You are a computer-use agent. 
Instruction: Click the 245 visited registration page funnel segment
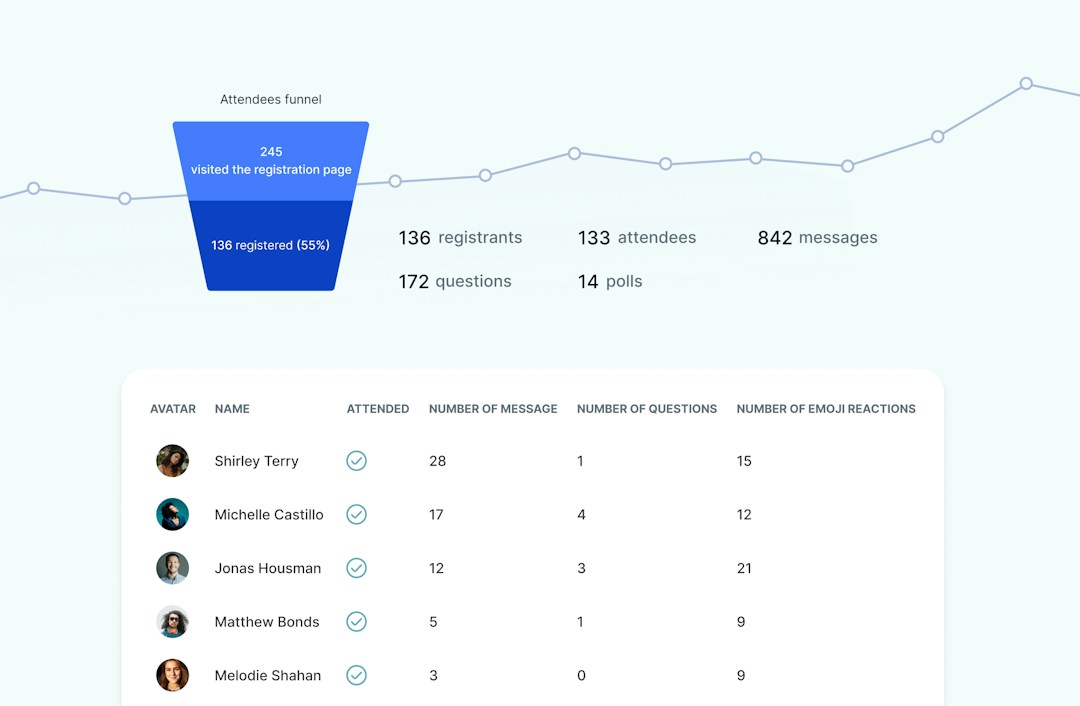pyautogui.click(x=271, y=161)
